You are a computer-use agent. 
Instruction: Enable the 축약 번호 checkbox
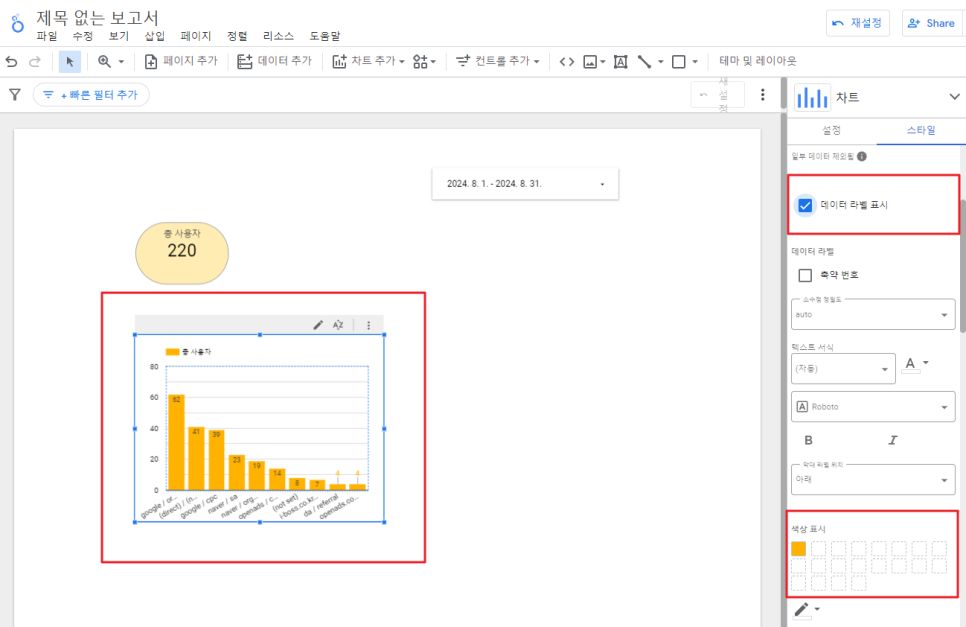click(x=805, y=275)
